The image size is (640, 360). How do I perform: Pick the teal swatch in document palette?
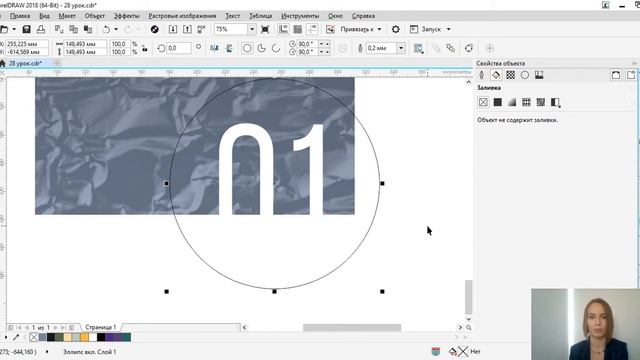click(127, 337)
